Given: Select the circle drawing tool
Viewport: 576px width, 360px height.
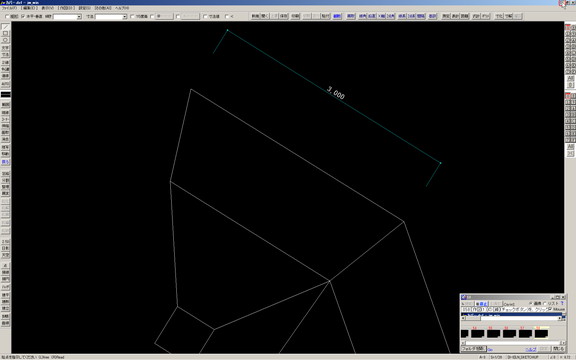Looking at the screenshot, I should click(5, 40).
